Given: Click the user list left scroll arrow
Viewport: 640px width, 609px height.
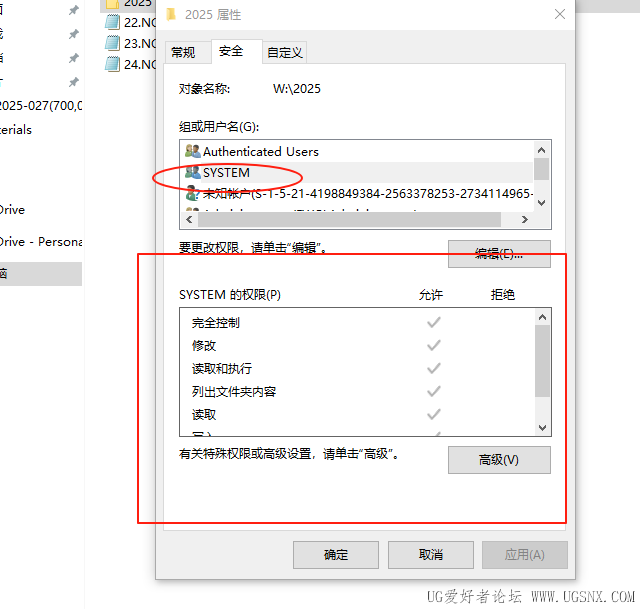Looking at the screenshot, I should [189, 220].
